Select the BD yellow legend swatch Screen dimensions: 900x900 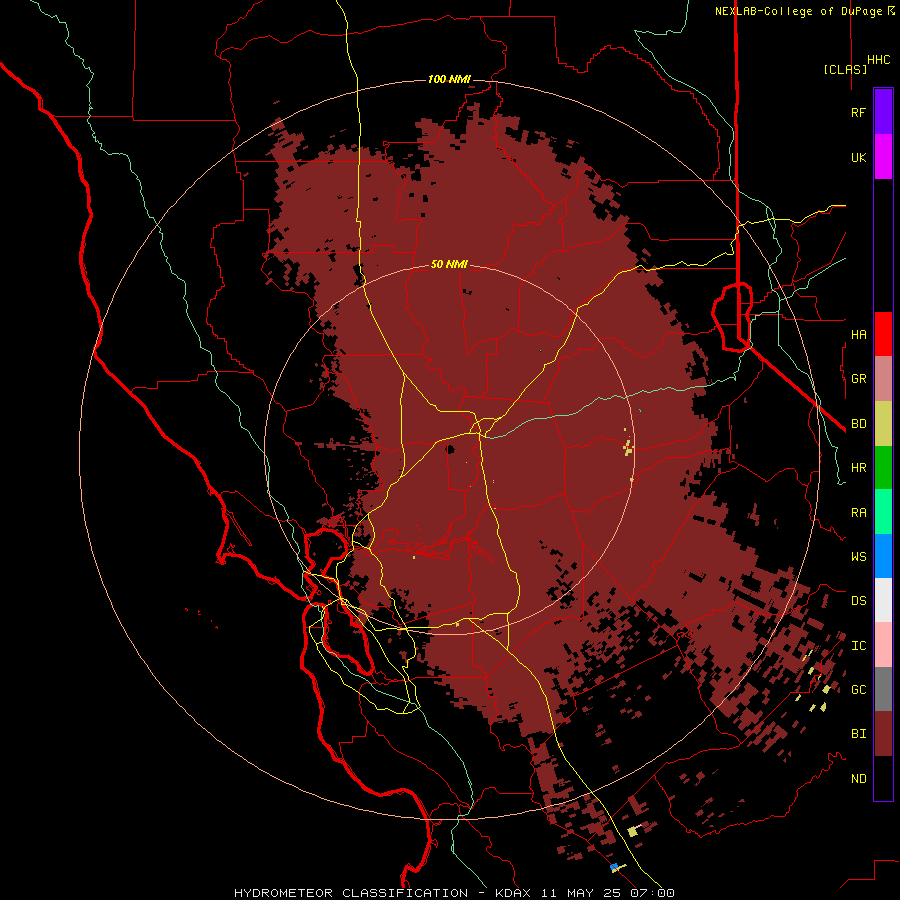point(883,424)
